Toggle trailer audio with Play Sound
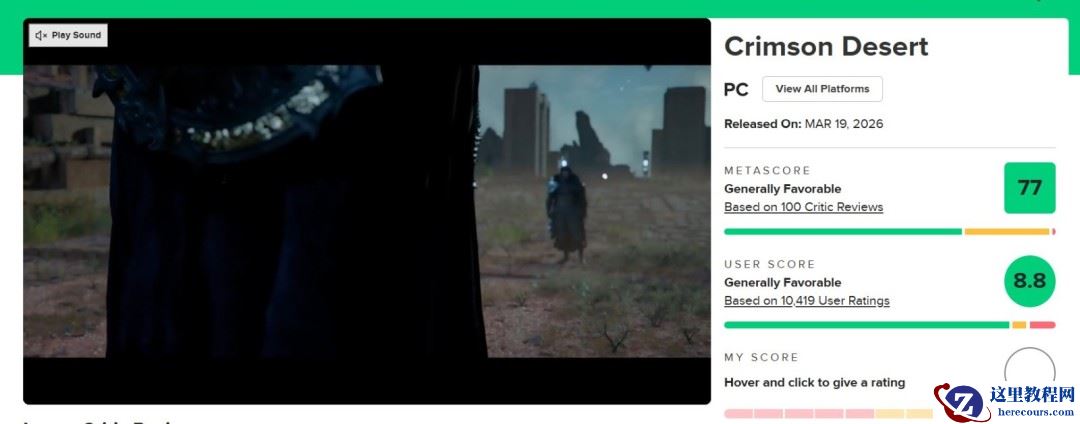Viewport: 1080px width, 424px height. coord(68,35)
